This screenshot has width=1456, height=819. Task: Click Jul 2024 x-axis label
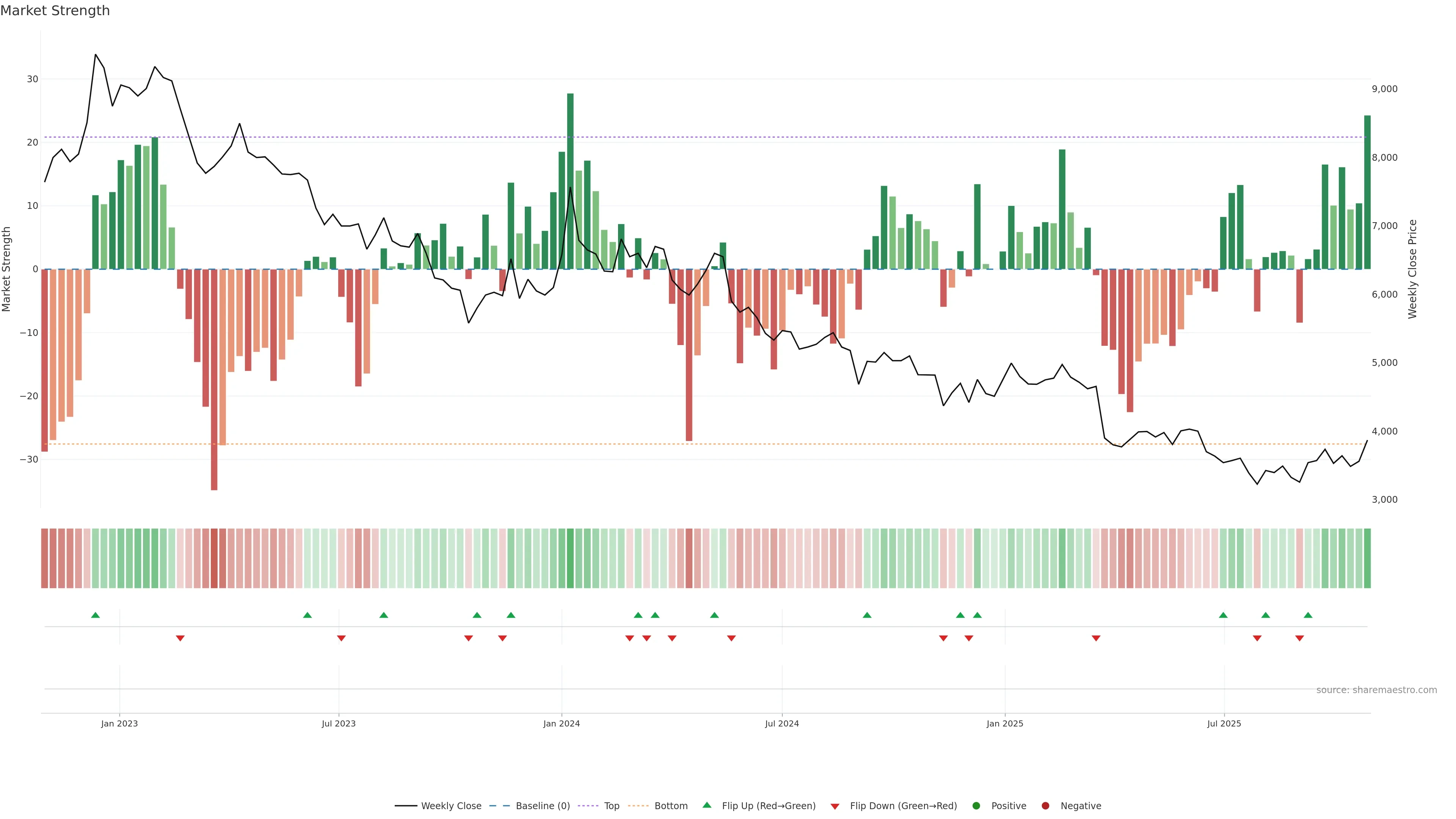782,723
